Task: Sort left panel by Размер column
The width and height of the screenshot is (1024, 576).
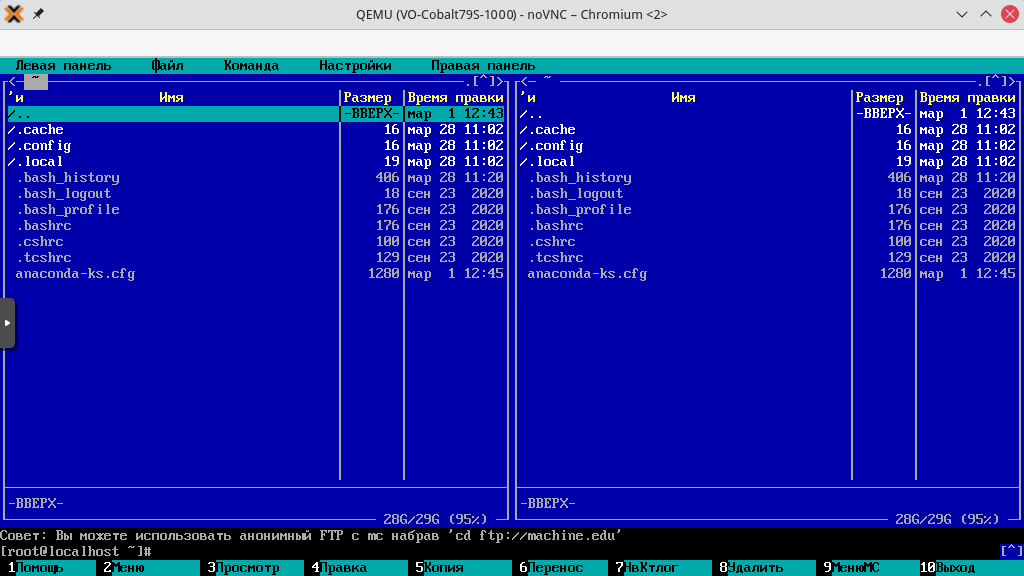Action: point(368,97)
